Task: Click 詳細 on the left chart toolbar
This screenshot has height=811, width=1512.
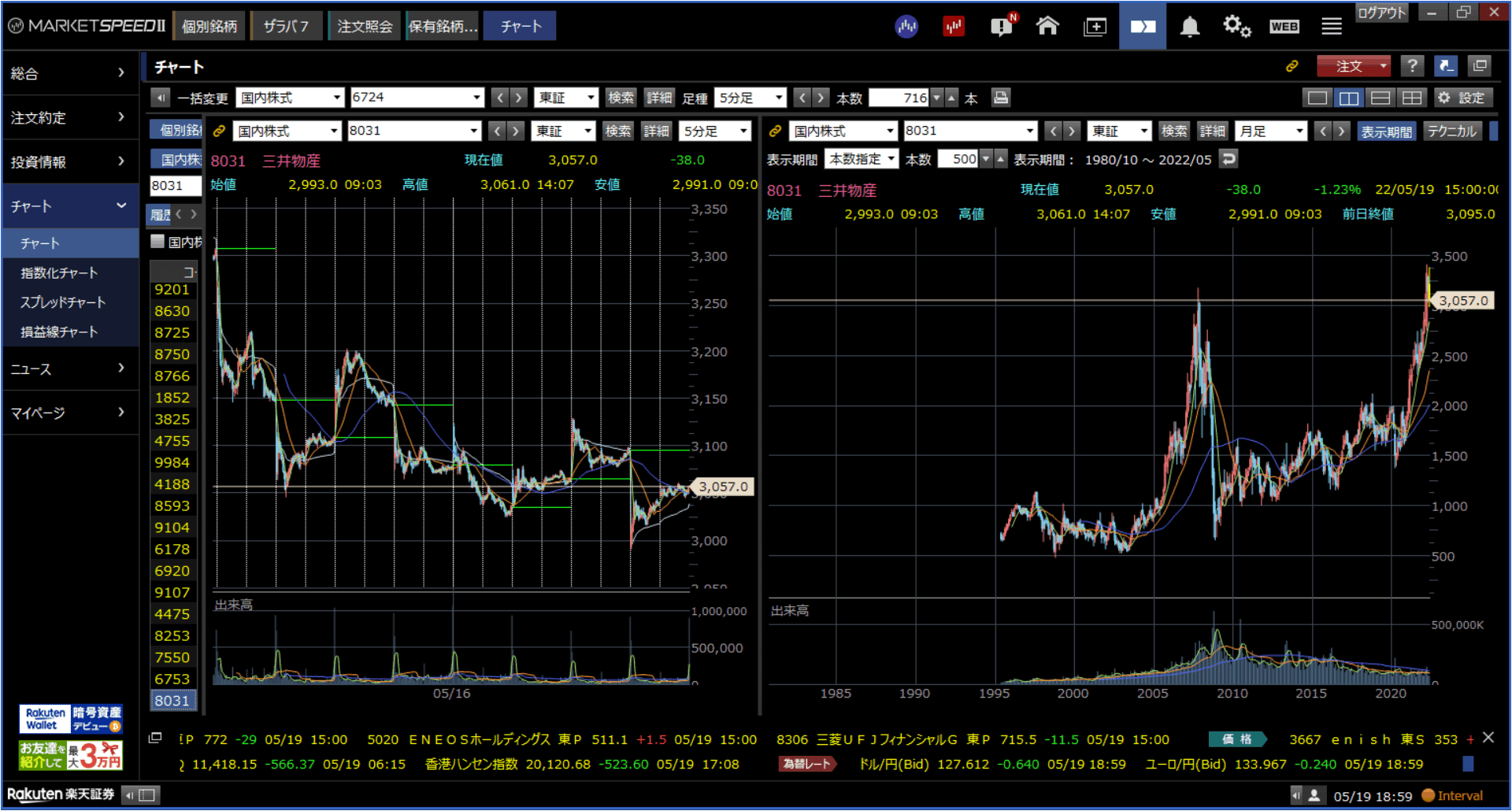Action: (x=656, y=131)
